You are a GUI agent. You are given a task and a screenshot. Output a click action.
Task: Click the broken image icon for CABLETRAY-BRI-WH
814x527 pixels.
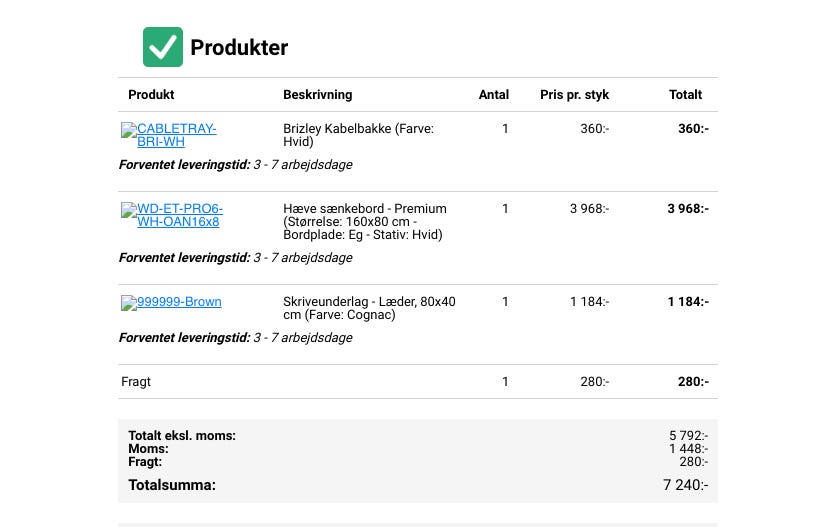[x=128, y=130]
